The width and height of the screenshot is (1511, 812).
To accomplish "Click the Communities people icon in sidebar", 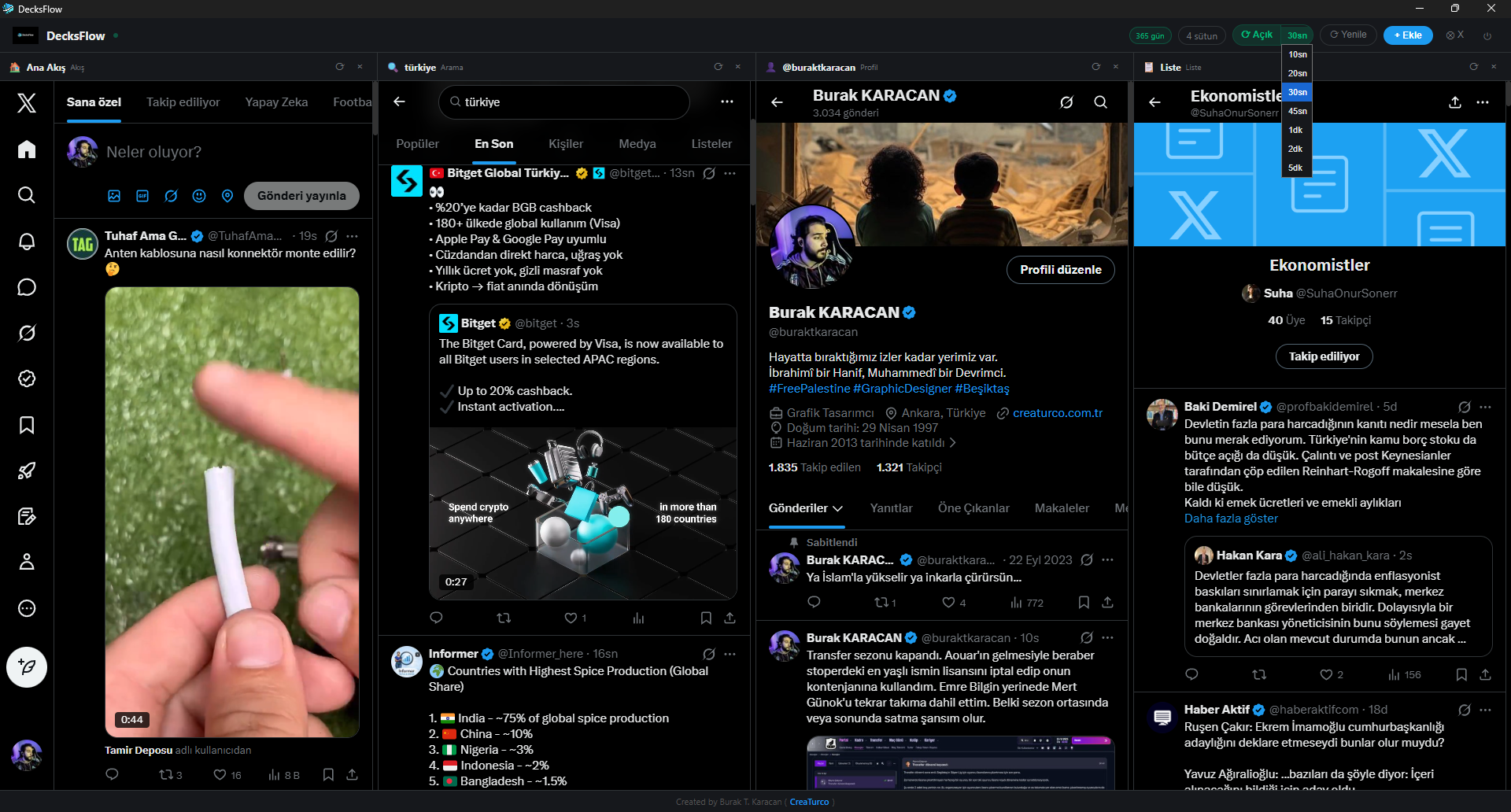I will (27, 562).
